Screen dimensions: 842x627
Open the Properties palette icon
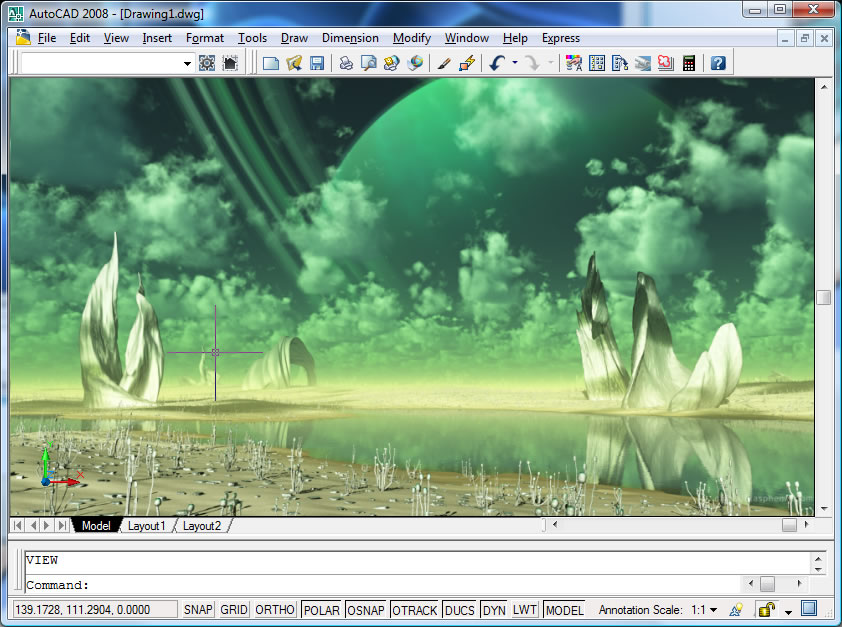click(x=574, y=63)
